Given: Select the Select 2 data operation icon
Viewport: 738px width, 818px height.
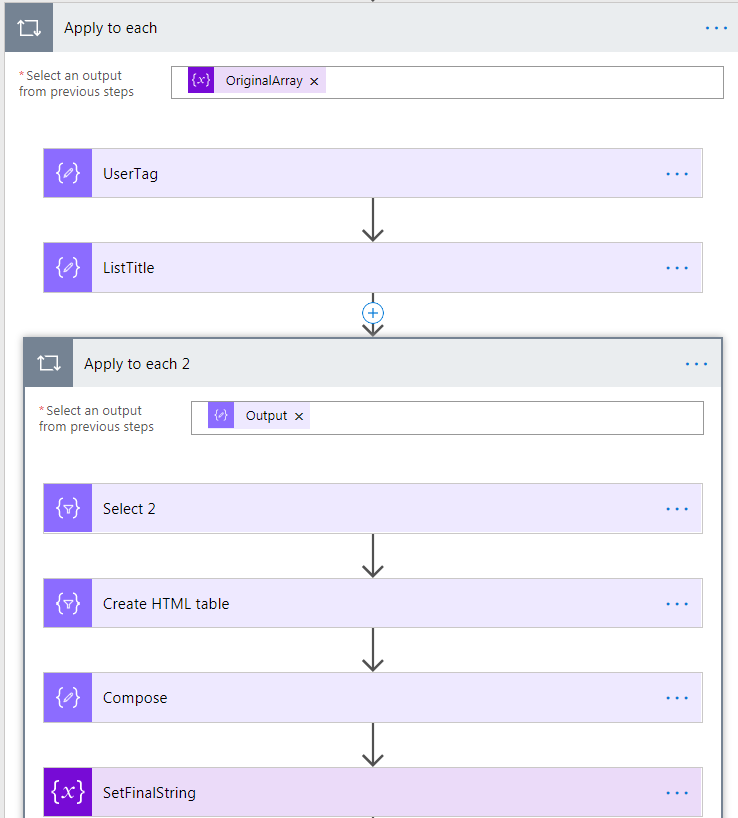Looking at the screenshot, I should pos(67,508).
